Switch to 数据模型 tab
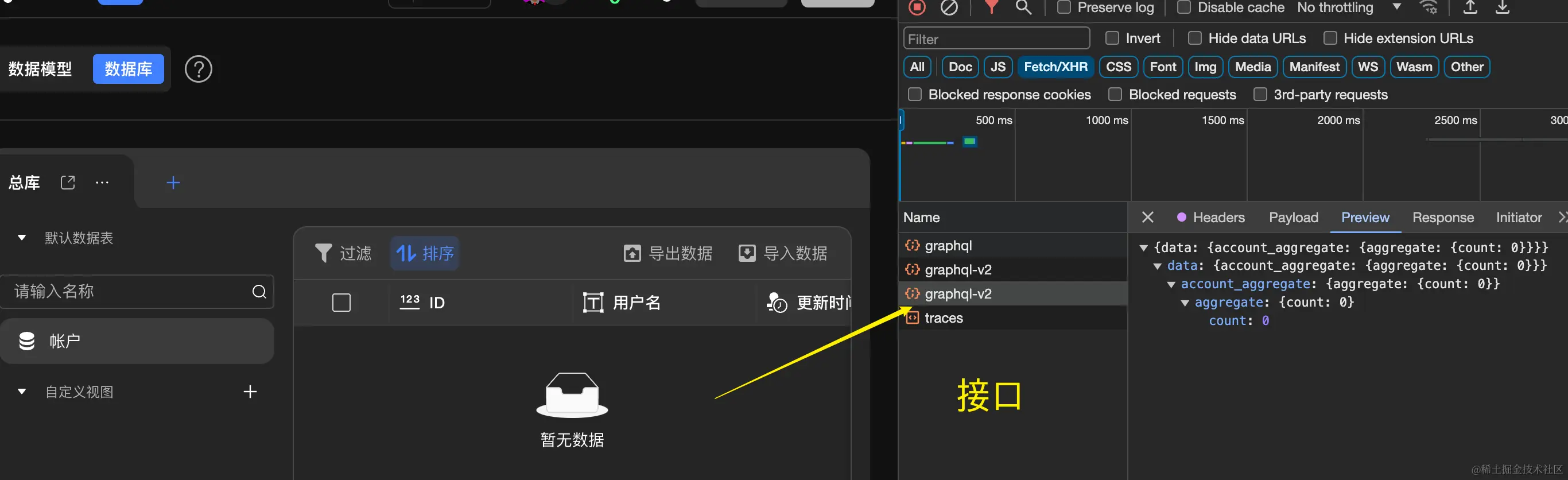Viewport: 1568px width, 480px height. coord(40,69)
